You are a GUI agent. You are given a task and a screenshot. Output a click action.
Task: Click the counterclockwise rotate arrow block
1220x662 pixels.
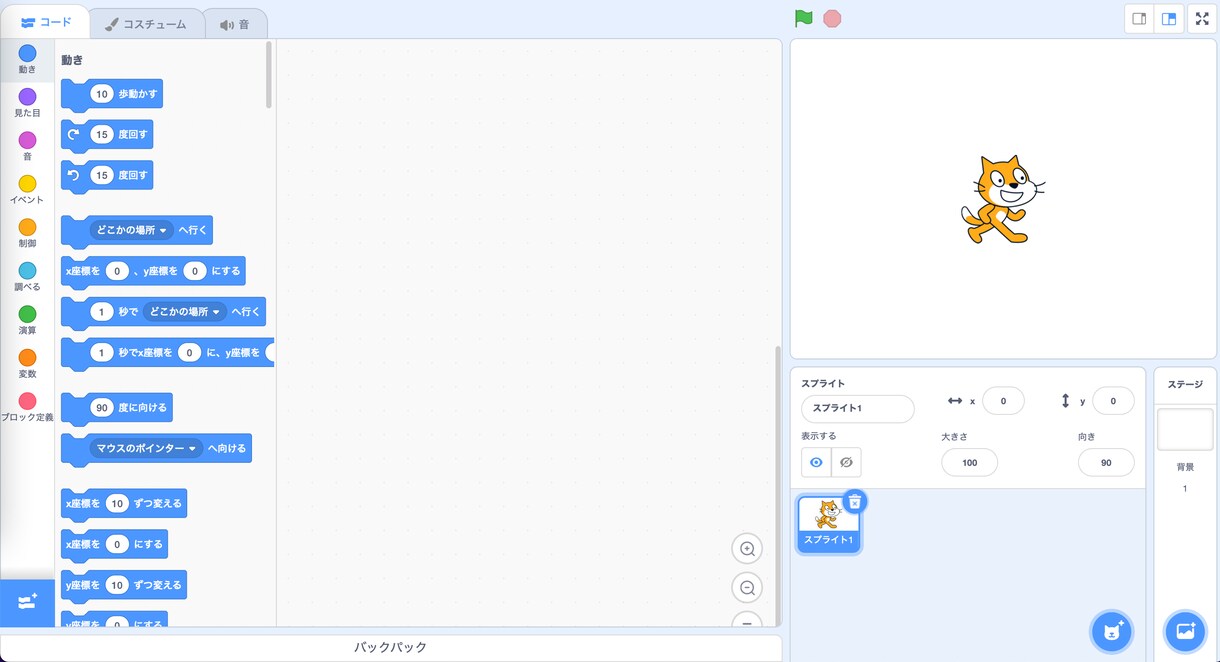73,175
